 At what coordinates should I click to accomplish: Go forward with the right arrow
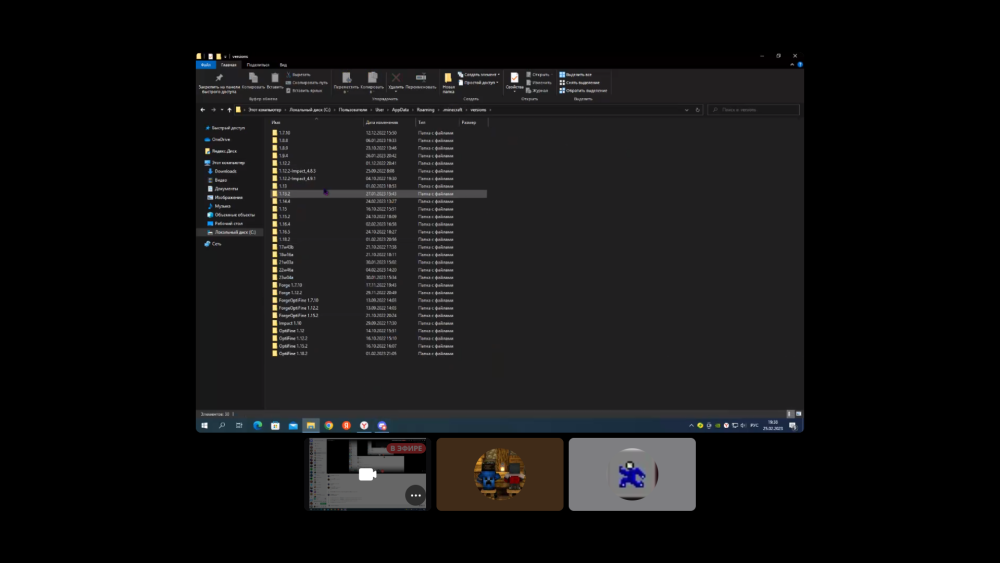tap(214, 110)
